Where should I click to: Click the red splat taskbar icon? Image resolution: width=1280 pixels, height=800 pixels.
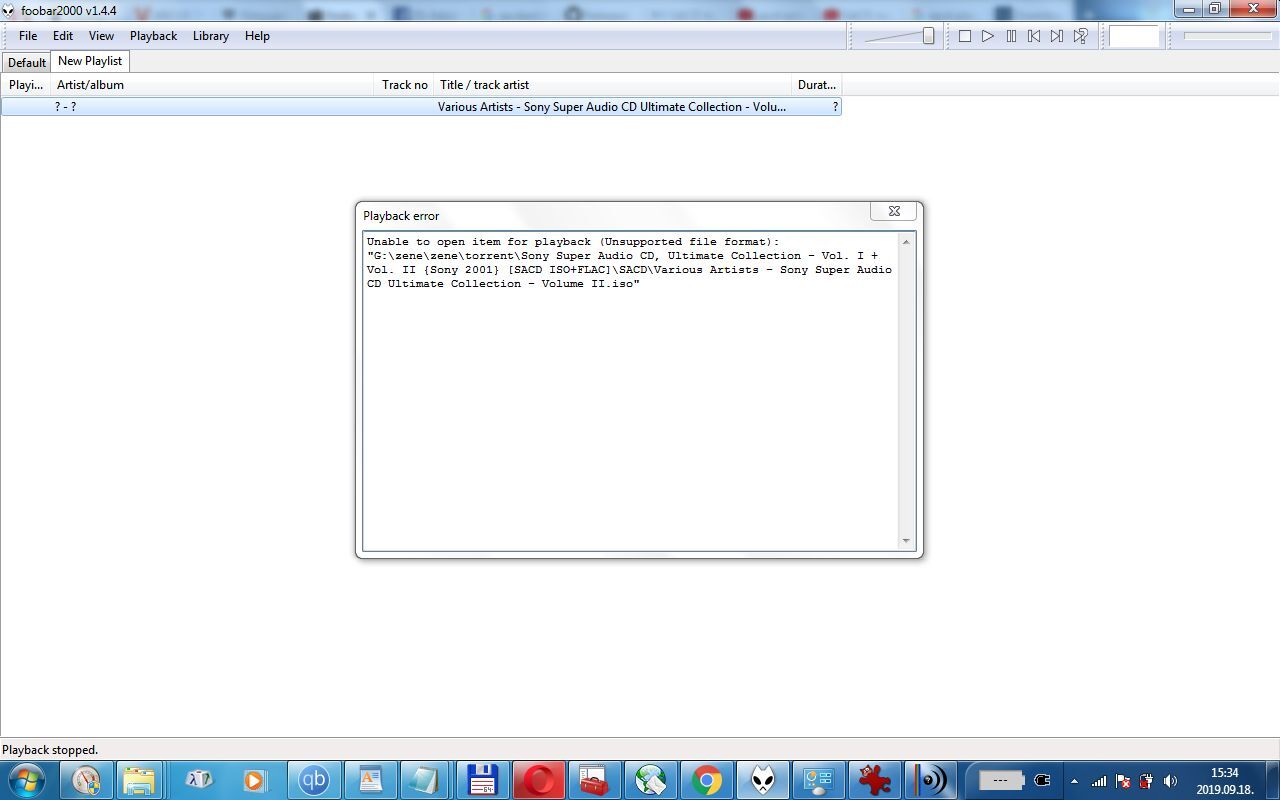point(874,780)
